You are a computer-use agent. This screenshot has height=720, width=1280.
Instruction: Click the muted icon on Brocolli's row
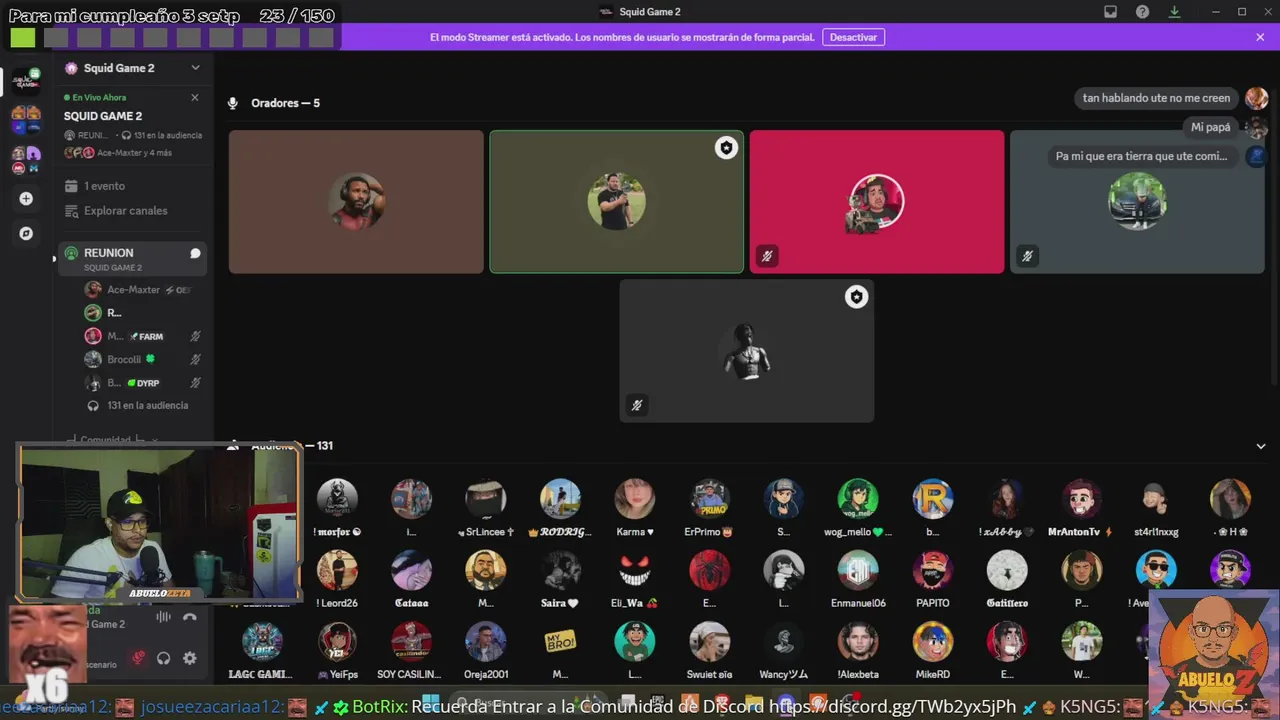pyautogui.click(x=196, y=360)
